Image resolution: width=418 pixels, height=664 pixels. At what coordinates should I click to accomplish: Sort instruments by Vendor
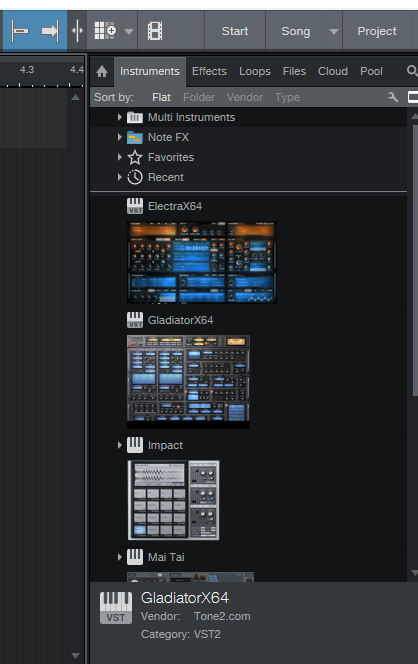245,97
